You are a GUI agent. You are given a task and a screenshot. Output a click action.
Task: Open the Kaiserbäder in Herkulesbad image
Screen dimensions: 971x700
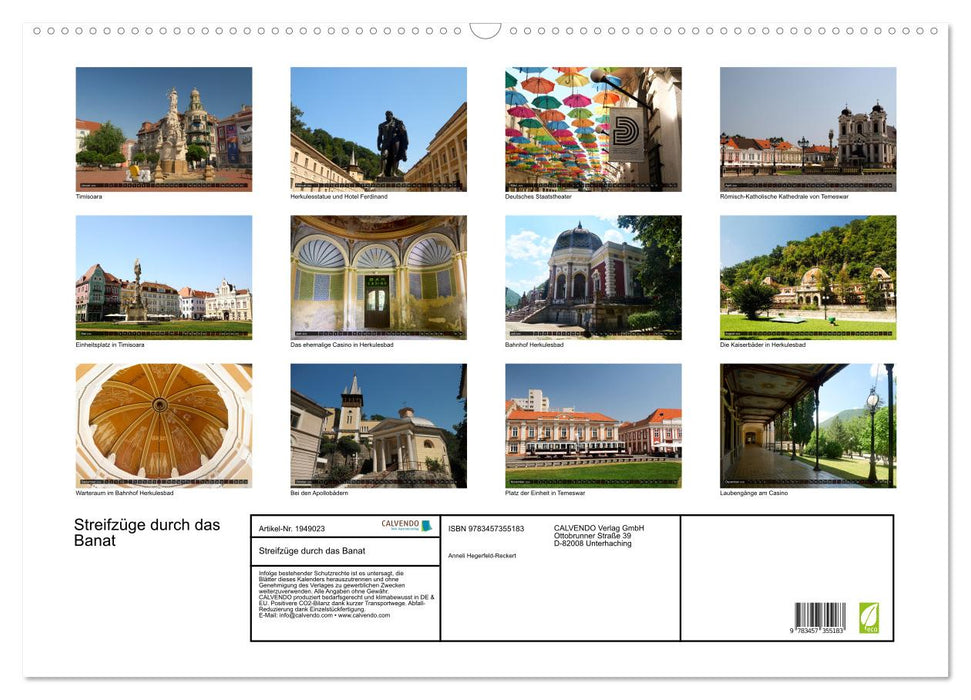pyautogui.click(x=808, y=277)
